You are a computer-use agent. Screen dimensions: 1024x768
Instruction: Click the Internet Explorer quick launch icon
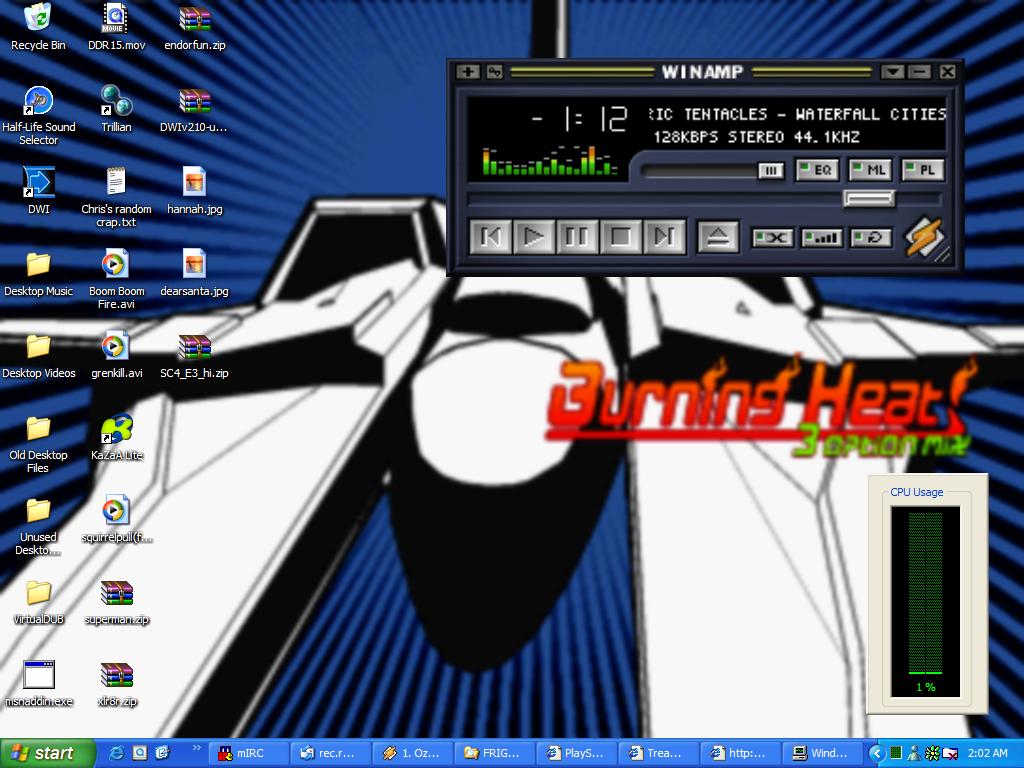click(x=117, y=753)
